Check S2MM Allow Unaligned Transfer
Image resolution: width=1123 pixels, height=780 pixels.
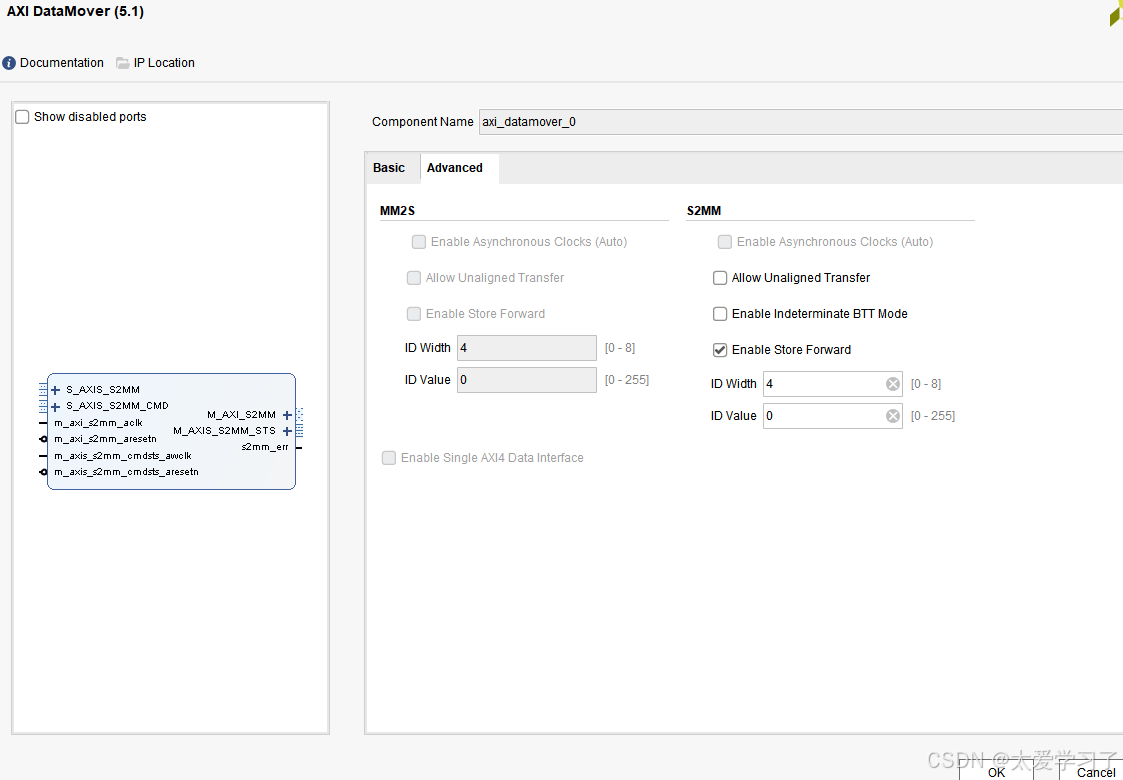720,278
